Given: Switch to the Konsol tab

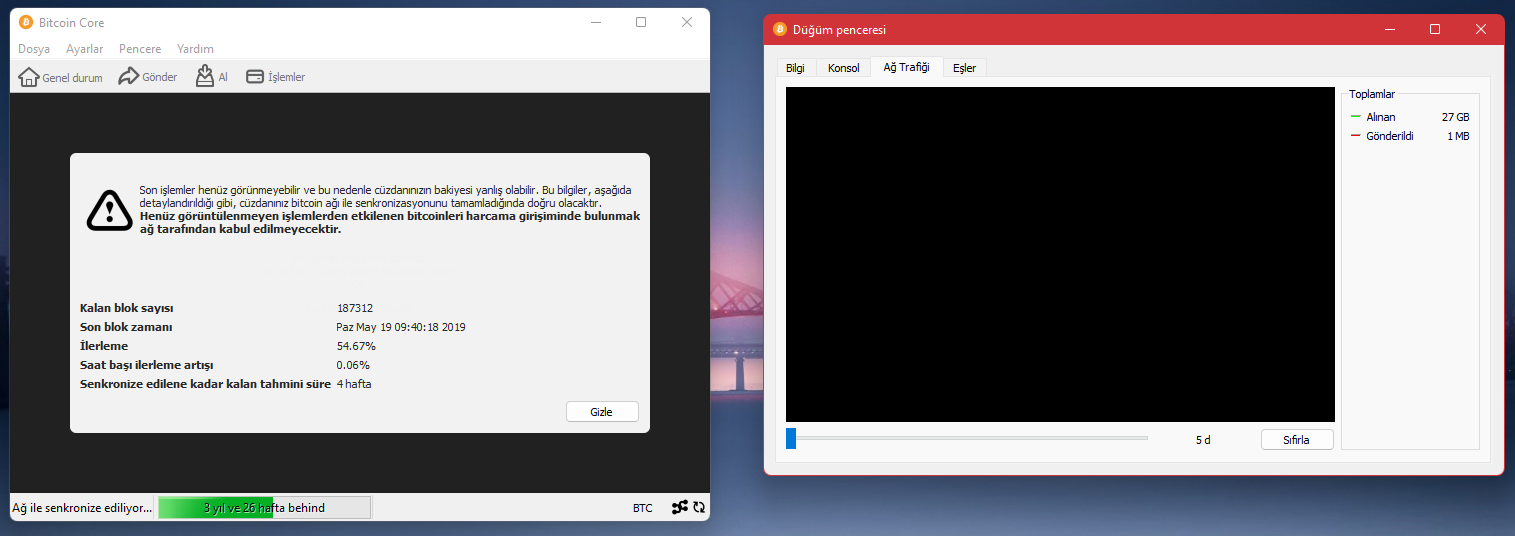Looking at the screenshot, I should 843,68.
